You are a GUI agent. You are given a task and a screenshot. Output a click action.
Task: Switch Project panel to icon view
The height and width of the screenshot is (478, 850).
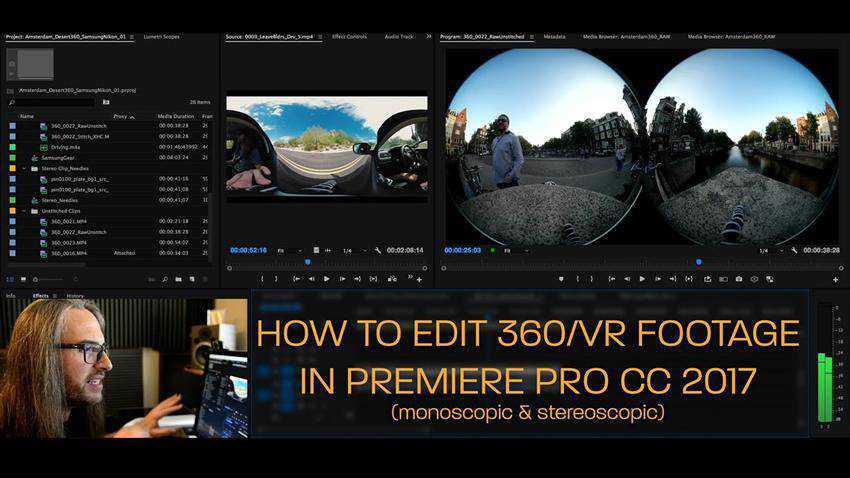click(x=22, y=279)
